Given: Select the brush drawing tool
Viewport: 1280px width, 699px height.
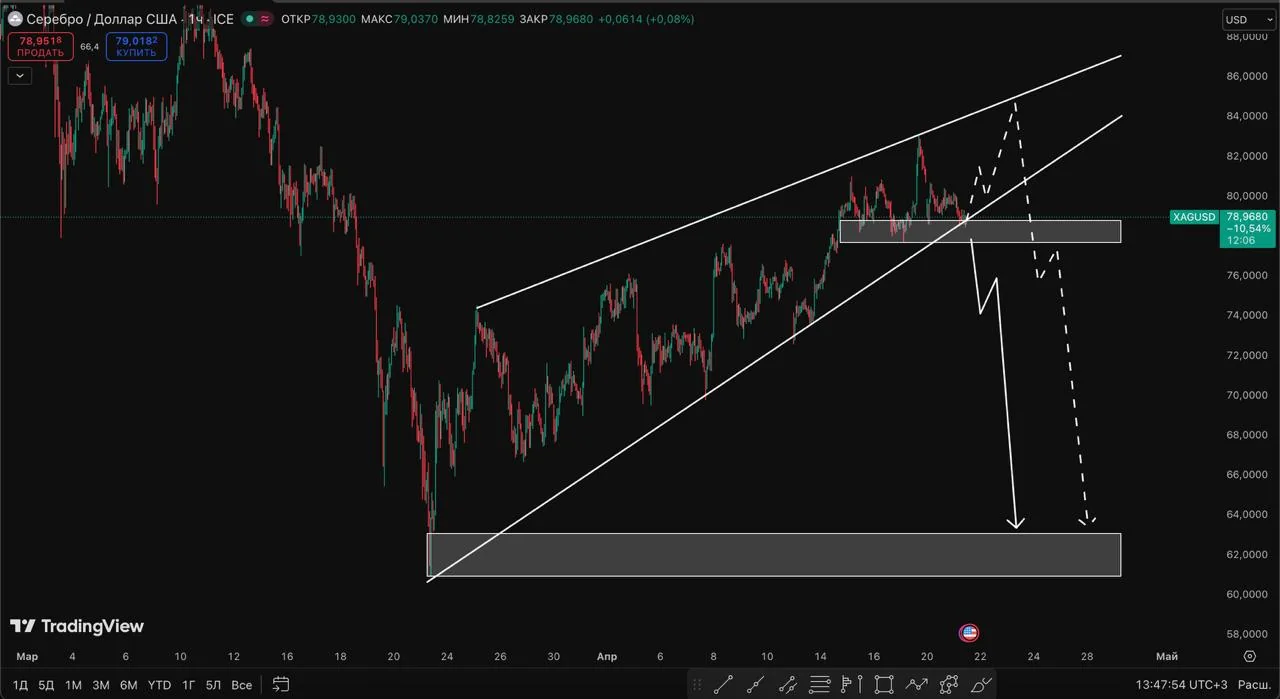Looking at the screenshot, I should tap(980, 685).
